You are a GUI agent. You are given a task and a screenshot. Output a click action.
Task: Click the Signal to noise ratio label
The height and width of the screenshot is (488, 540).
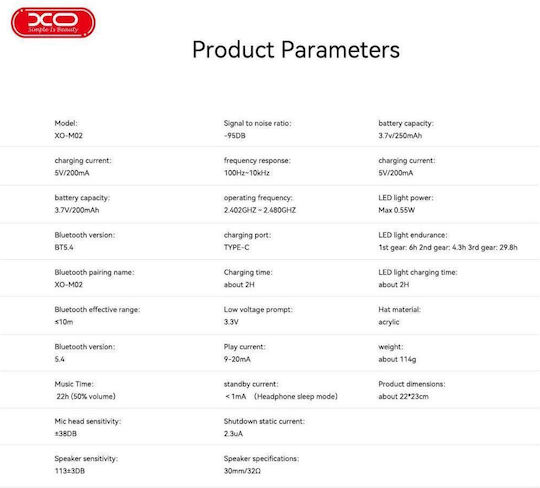coord(258,123)
